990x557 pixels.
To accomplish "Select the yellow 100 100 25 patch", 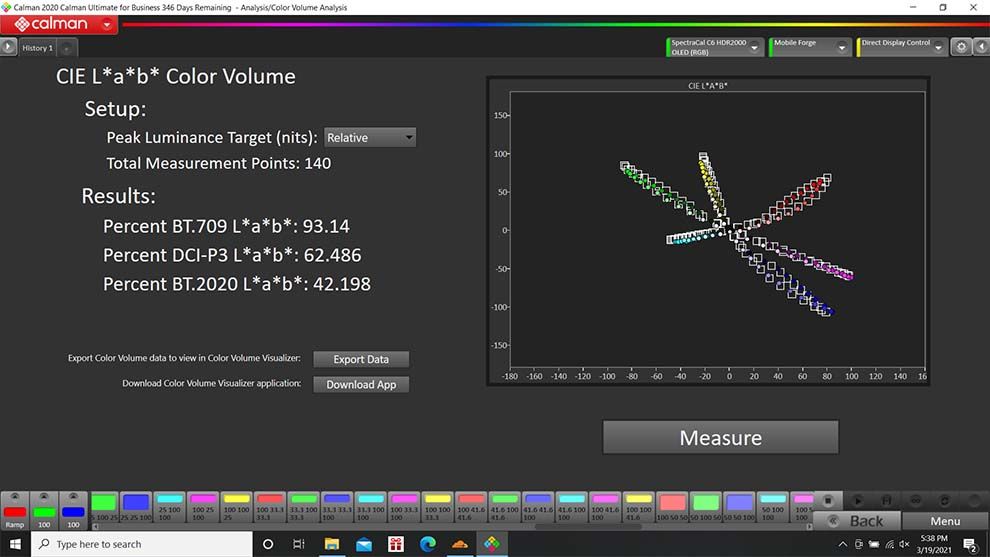I will click(x=237, y=508).
